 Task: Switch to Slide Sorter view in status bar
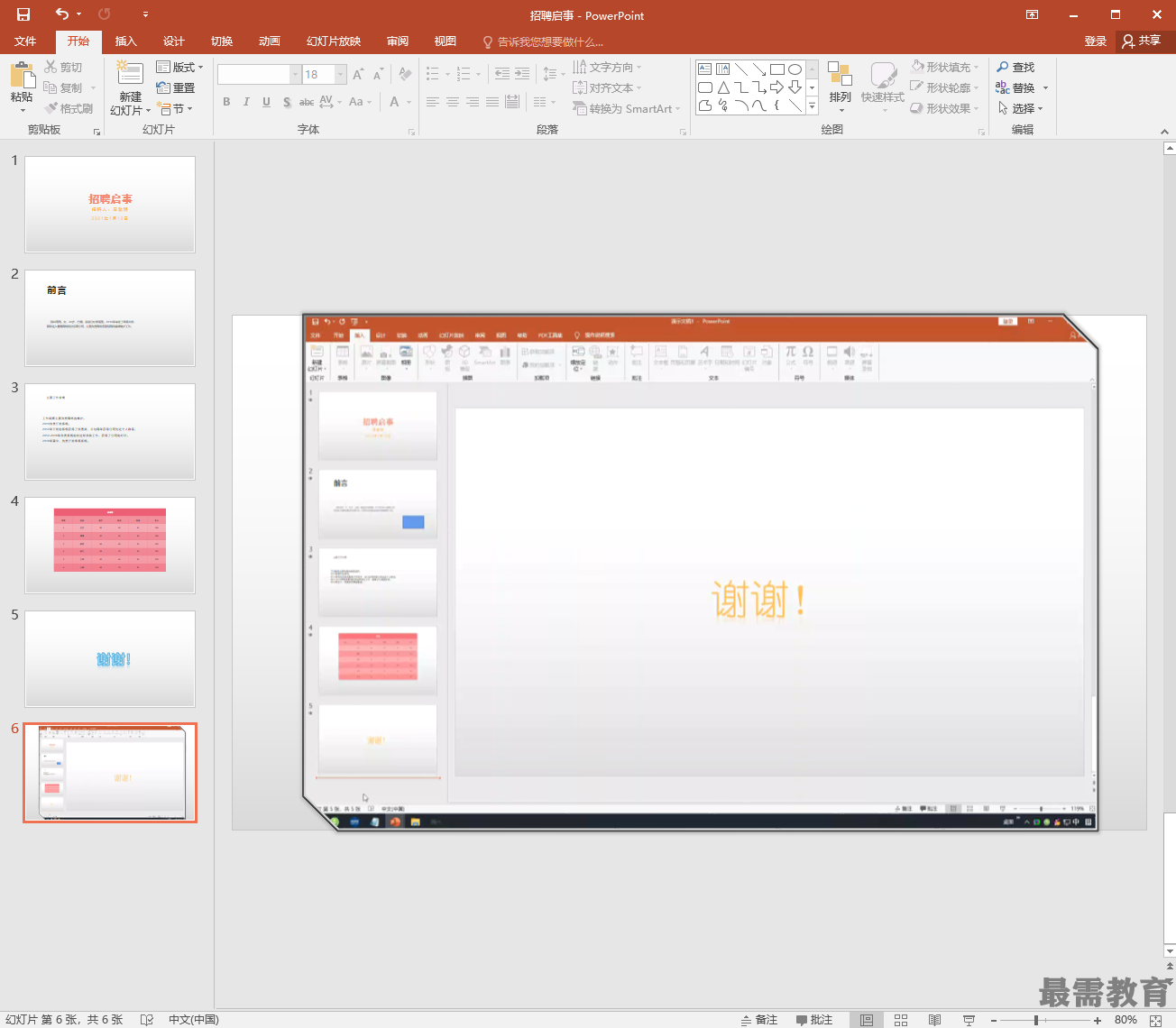(x=901, y=1020)
